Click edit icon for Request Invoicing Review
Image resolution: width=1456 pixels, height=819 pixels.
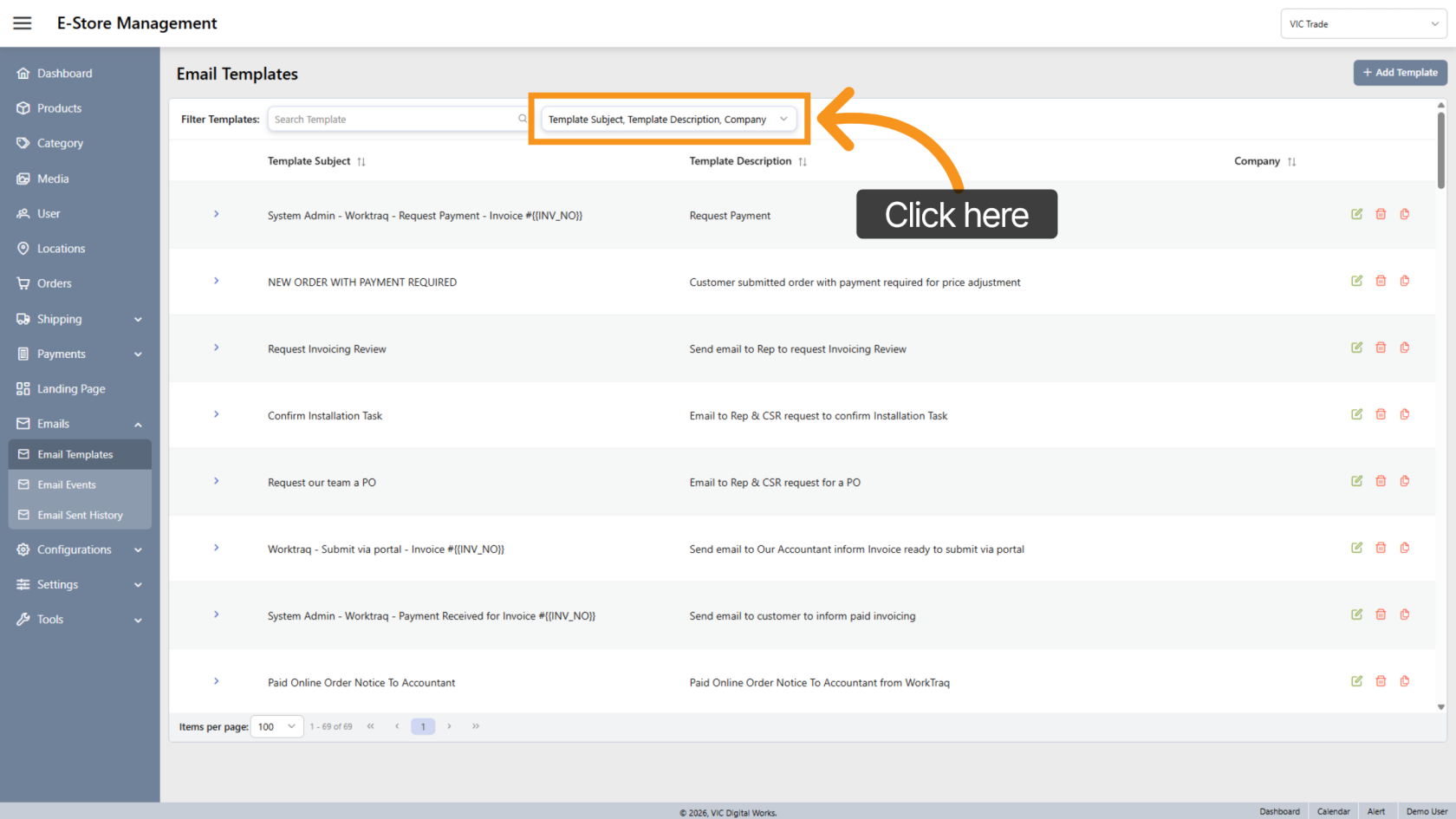[x=1356, y=348]
